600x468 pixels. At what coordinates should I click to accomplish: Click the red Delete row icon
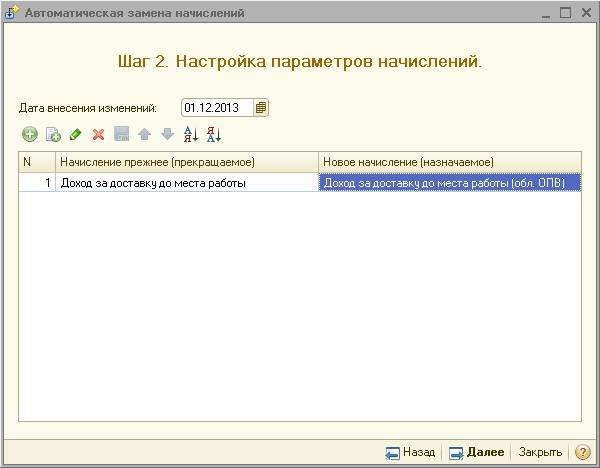point(98,134)
